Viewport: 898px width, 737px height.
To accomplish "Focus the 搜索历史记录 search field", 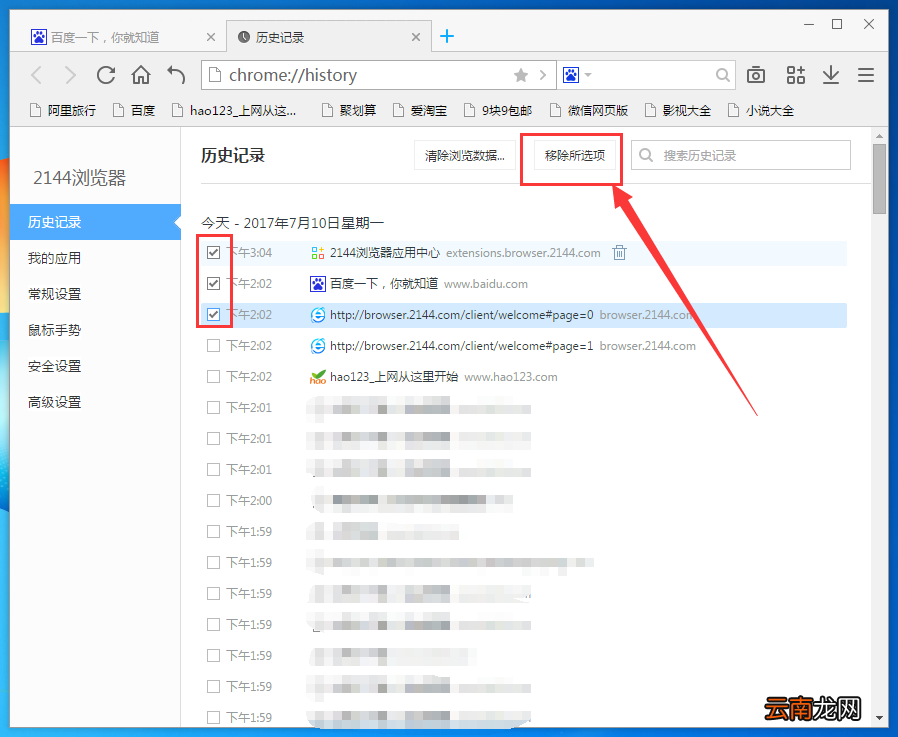I will point(741,155).
